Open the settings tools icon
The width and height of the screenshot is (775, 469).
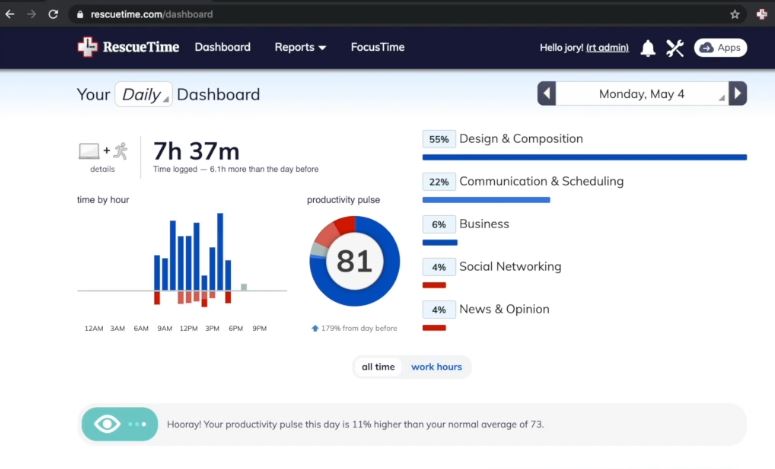[675, 48]
